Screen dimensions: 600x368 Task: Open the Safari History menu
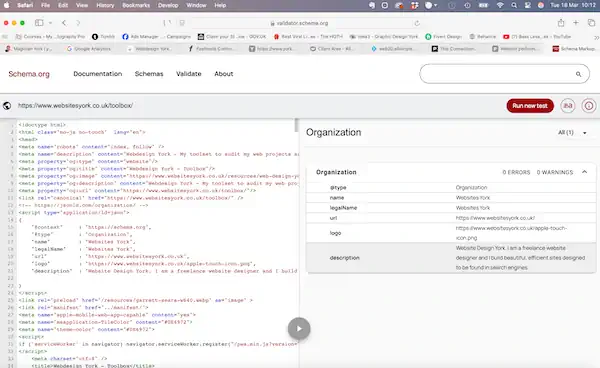(105, 5)
